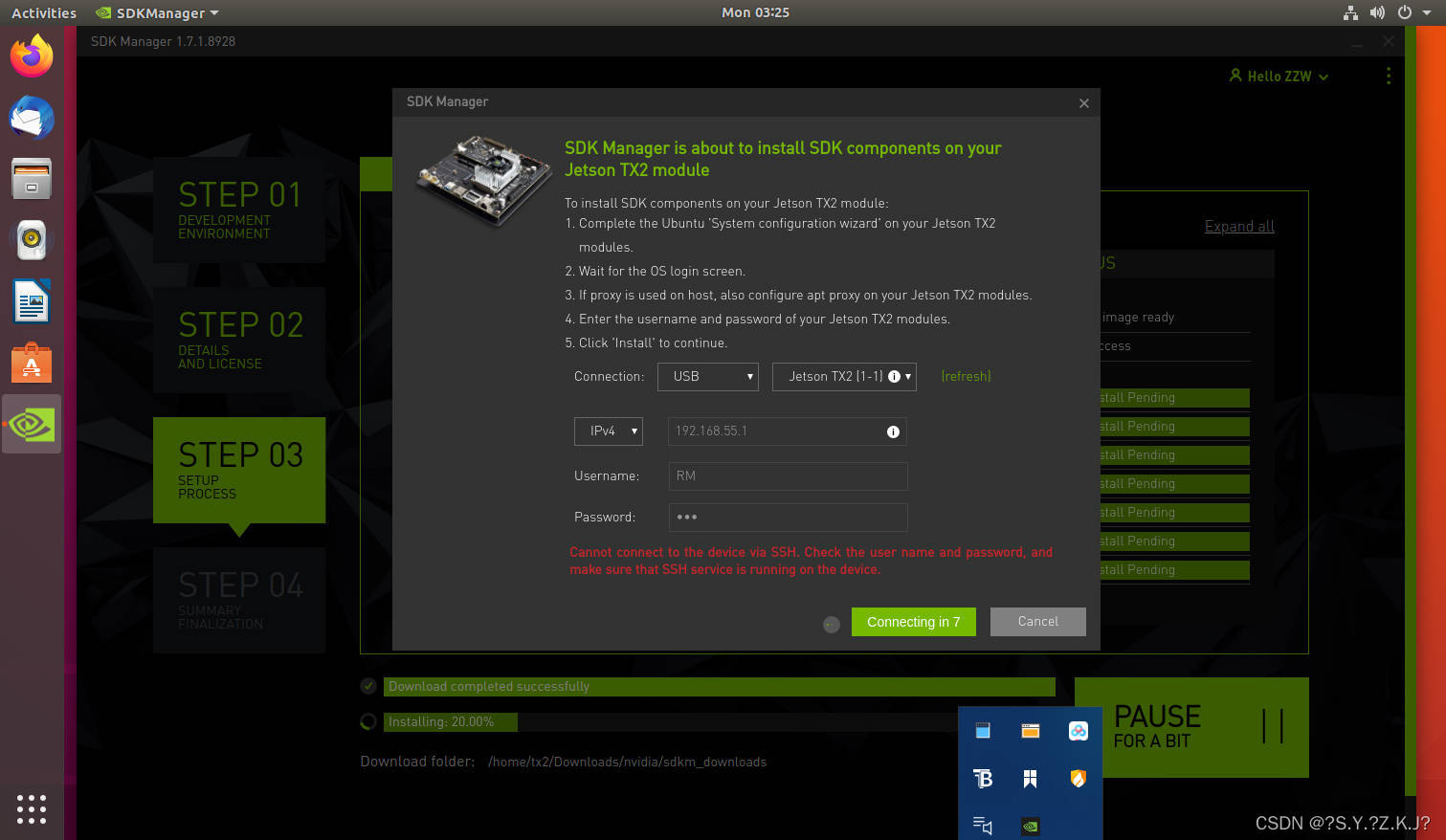Click the NVIDIA tray icon in popup
The image size is (1446, 840).
pyautogui.click(x=1031, y=826)
